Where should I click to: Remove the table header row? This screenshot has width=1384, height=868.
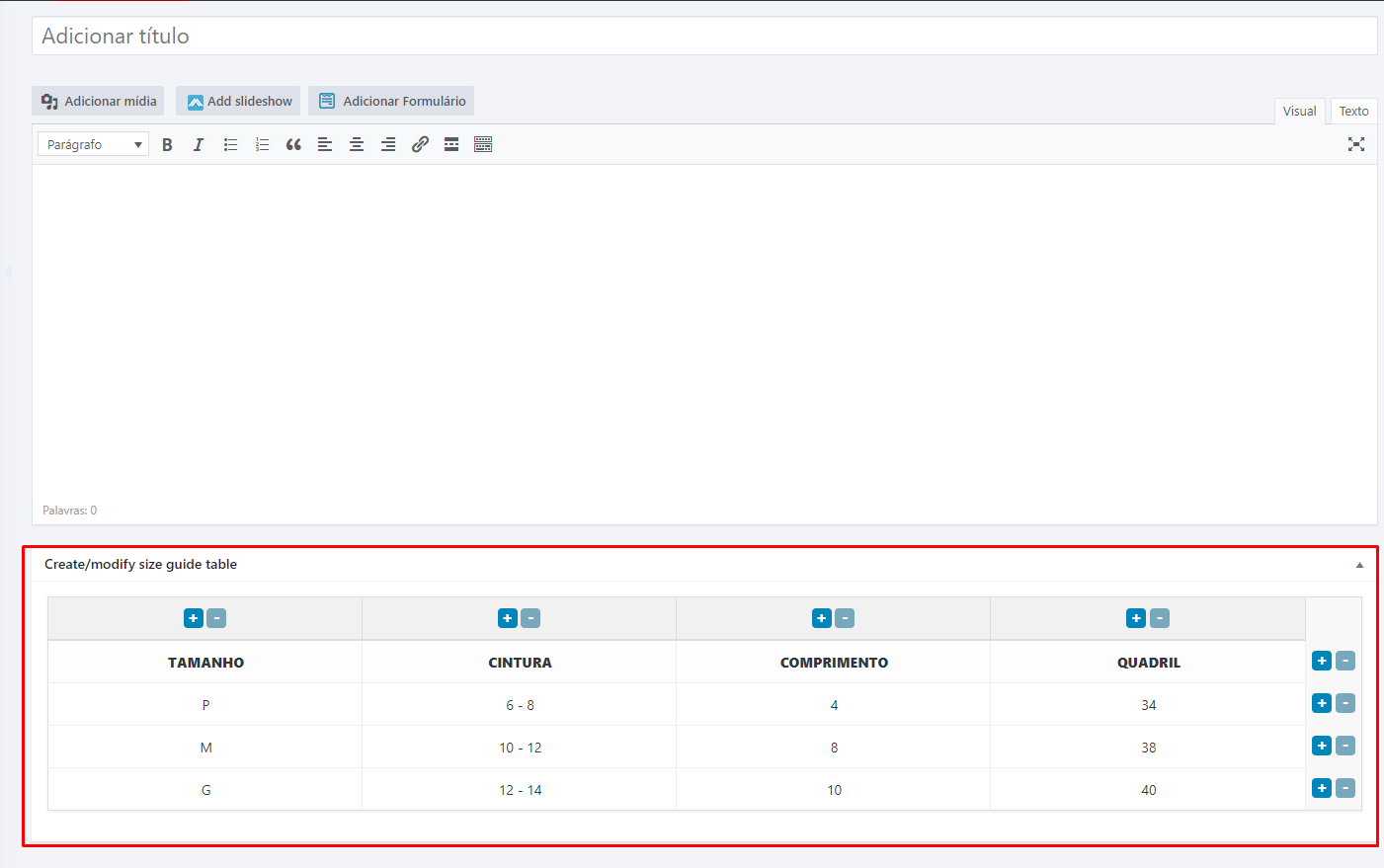tap(1345, 661)
